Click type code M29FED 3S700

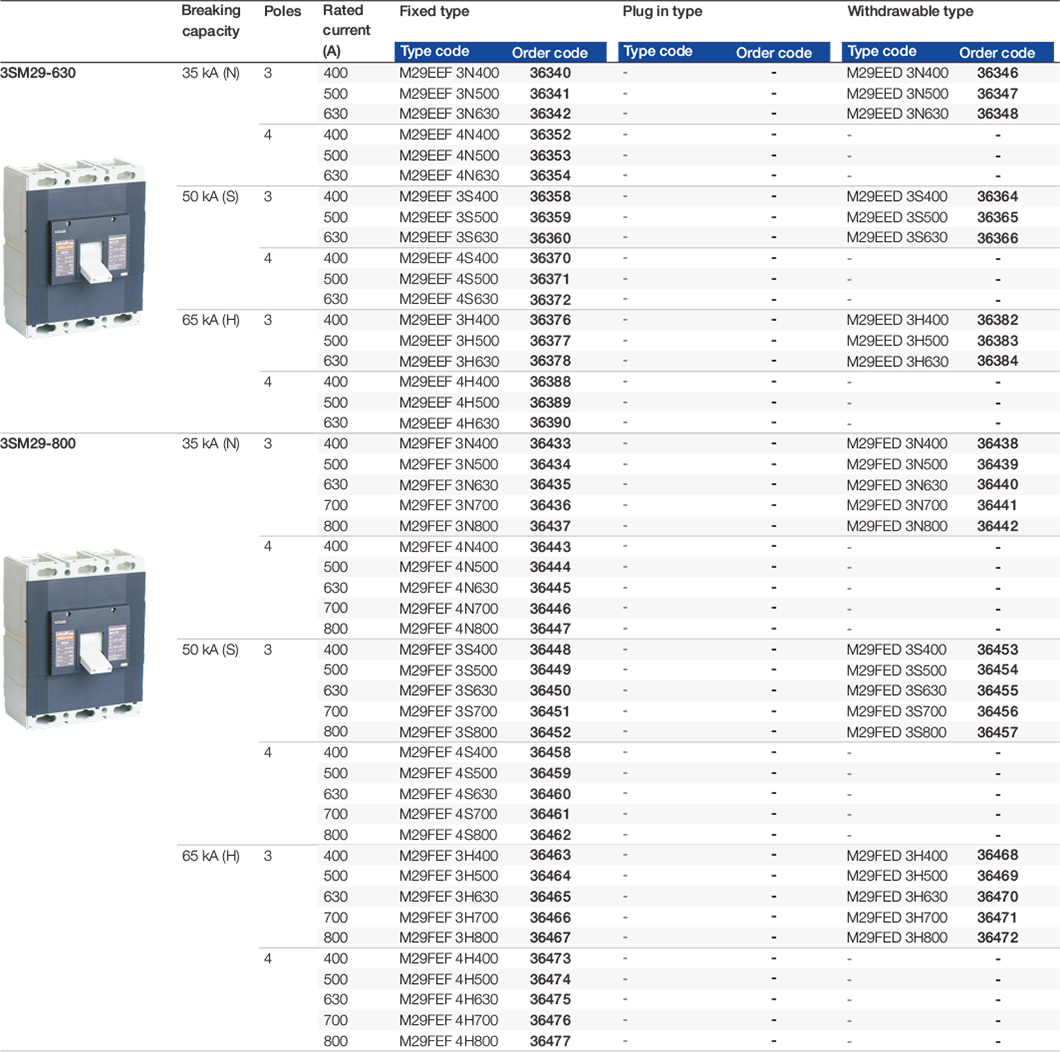pyautogui.click(x=896, y=711)
